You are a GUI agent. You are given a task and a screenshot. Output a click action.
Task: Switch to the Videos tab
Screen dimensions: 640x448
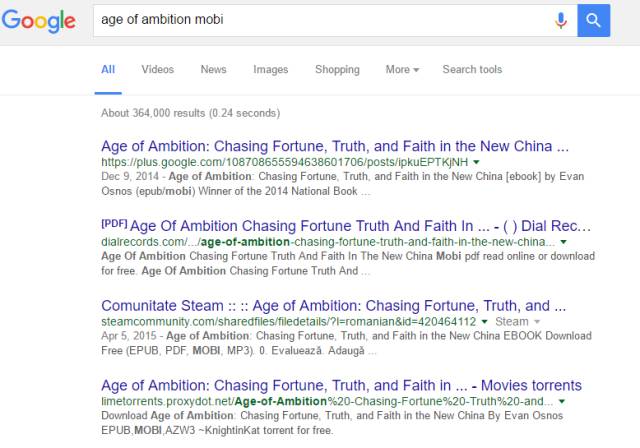click(x=157, y=70)
